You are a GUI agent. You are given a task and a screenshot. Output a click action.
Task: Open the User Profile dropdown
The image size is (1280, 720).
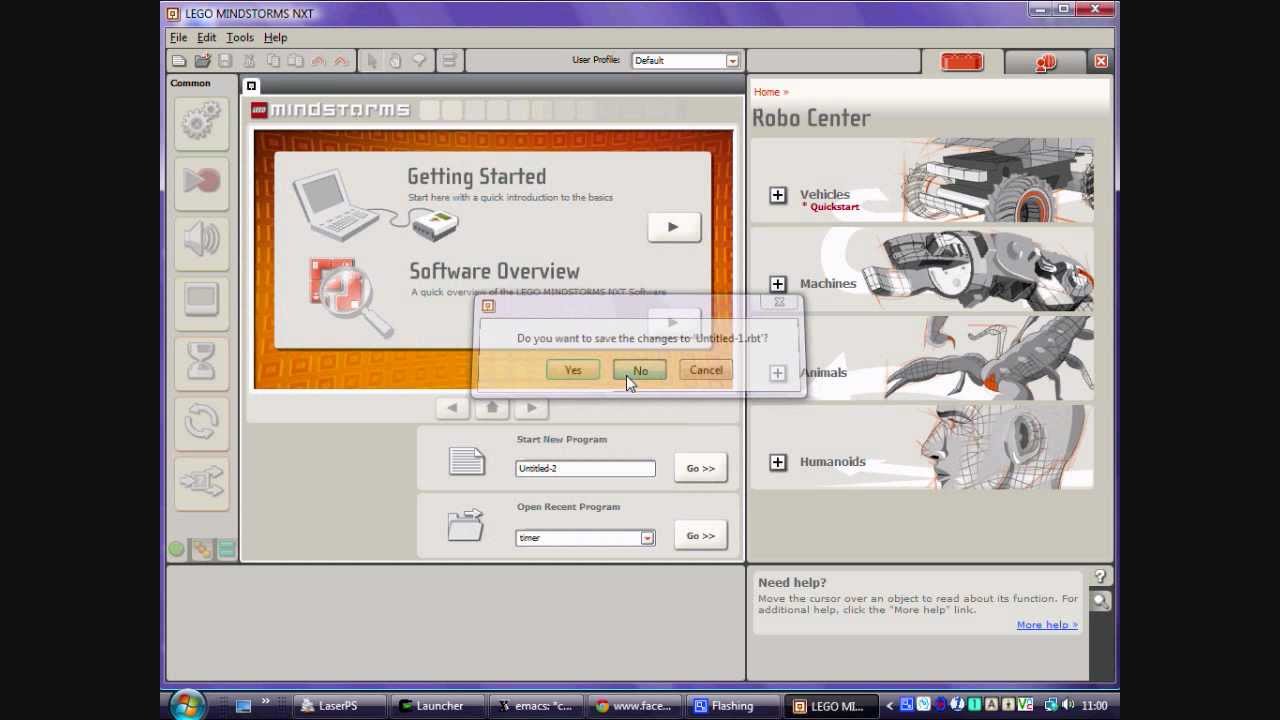click(x=732, y=61)
